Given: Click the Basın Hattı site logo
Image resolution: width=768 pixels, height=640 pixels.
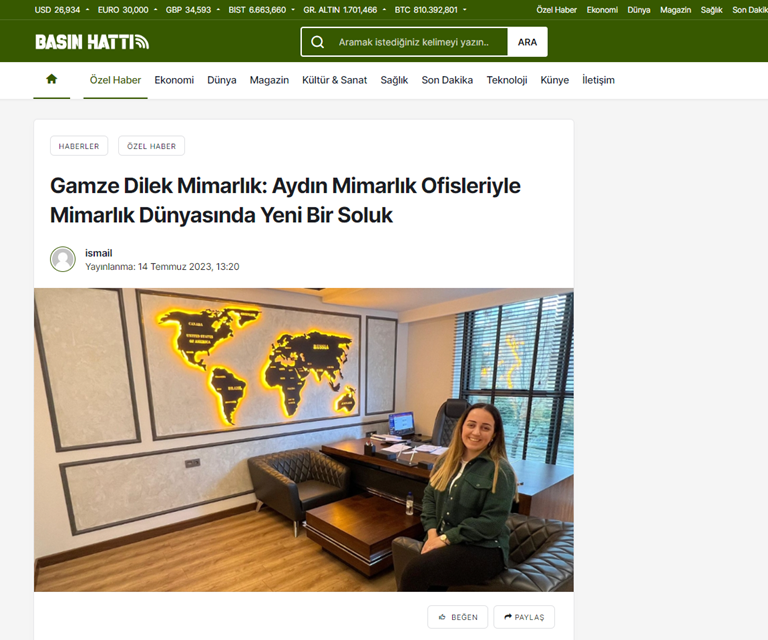Looking at the screenshot, I should pyautogui.click(x=92, y=42).
